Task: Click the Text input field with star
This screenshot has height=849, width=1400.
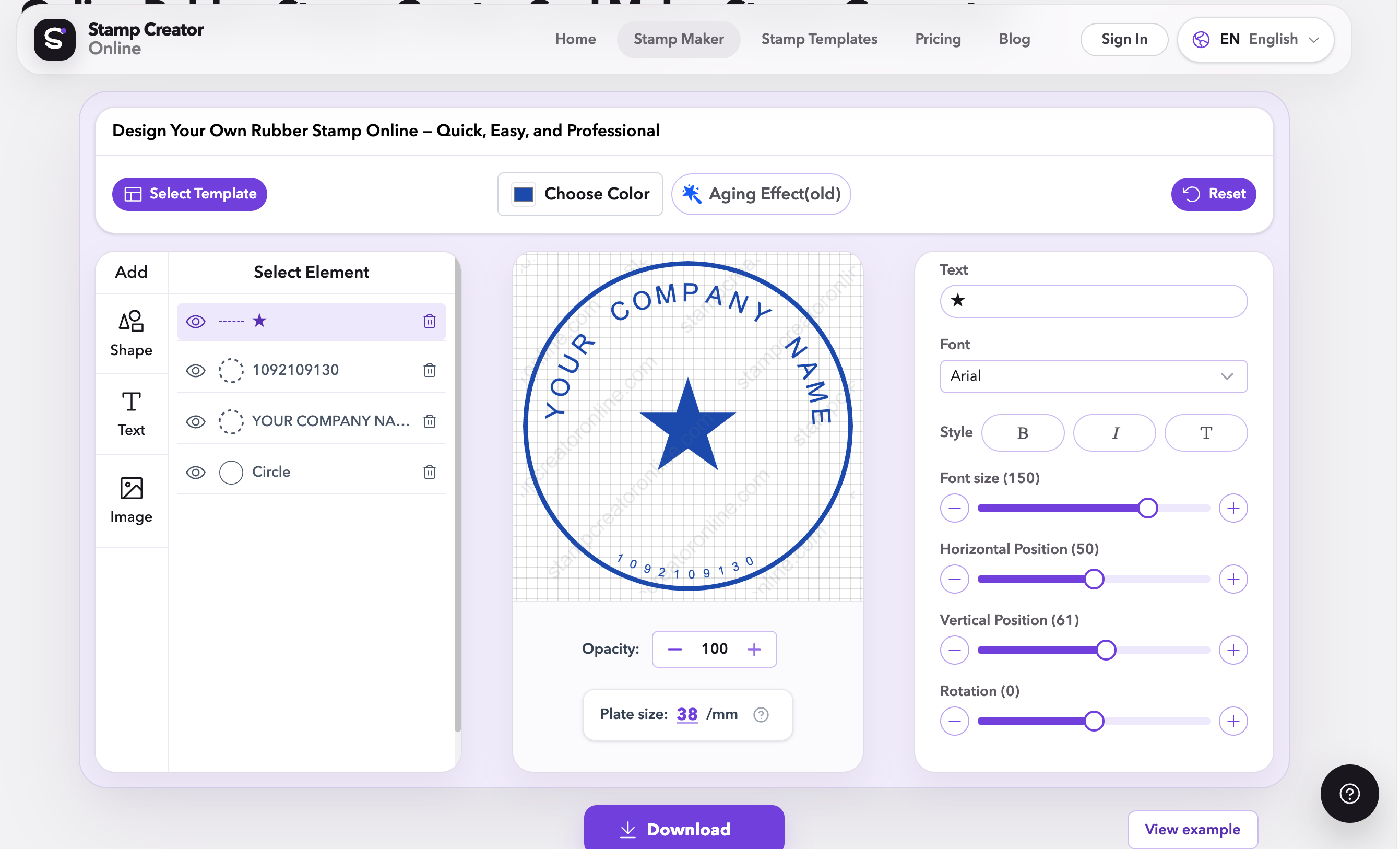Action: pyautogui.click(x=1093, y=301)
